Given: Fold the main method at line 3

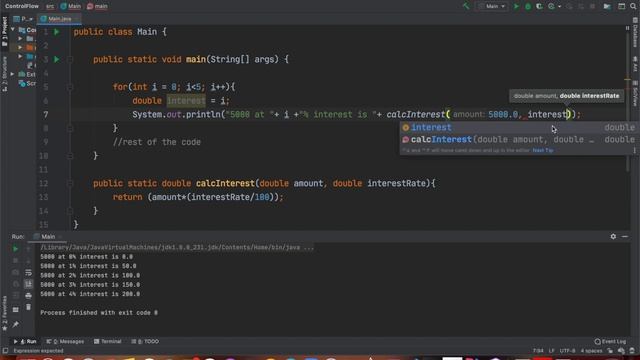Looking at the screenshot, I should pos(70,60).
